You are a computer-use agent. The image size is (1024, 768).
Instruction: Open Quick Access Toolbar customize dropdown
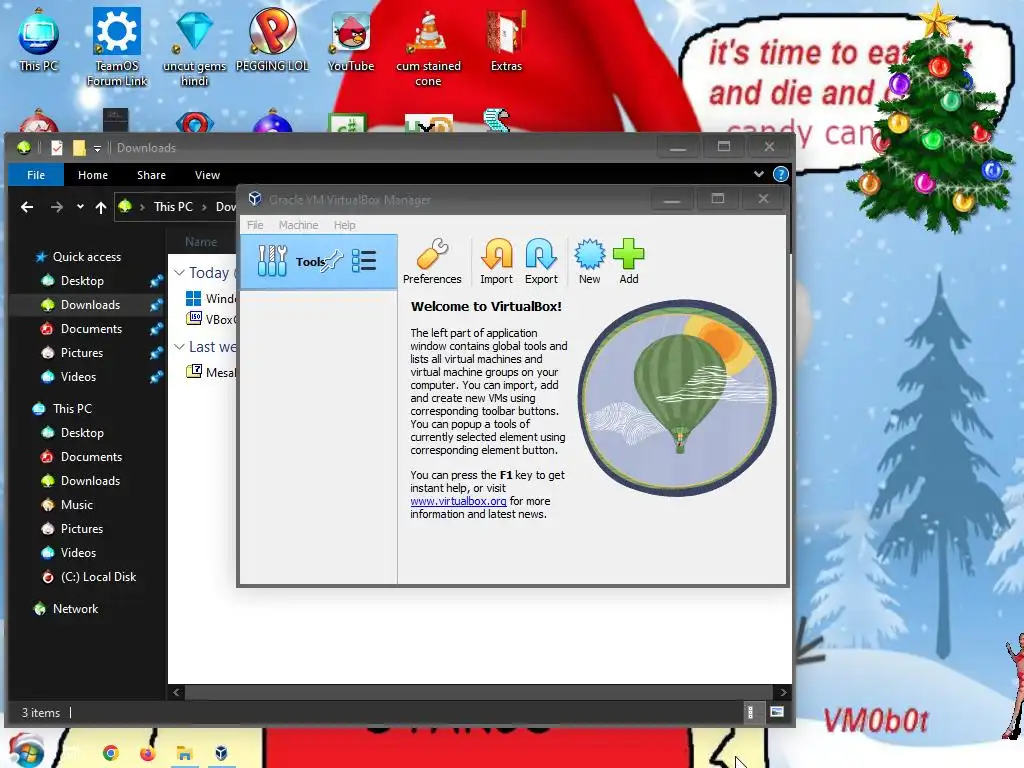[97, 149]
